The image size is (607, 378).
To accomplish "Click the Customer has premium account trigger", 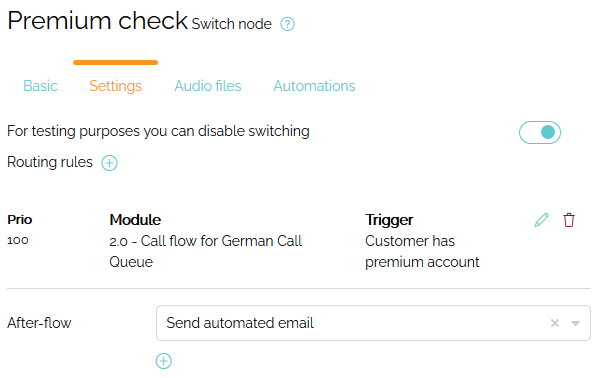I will (422, 251).
